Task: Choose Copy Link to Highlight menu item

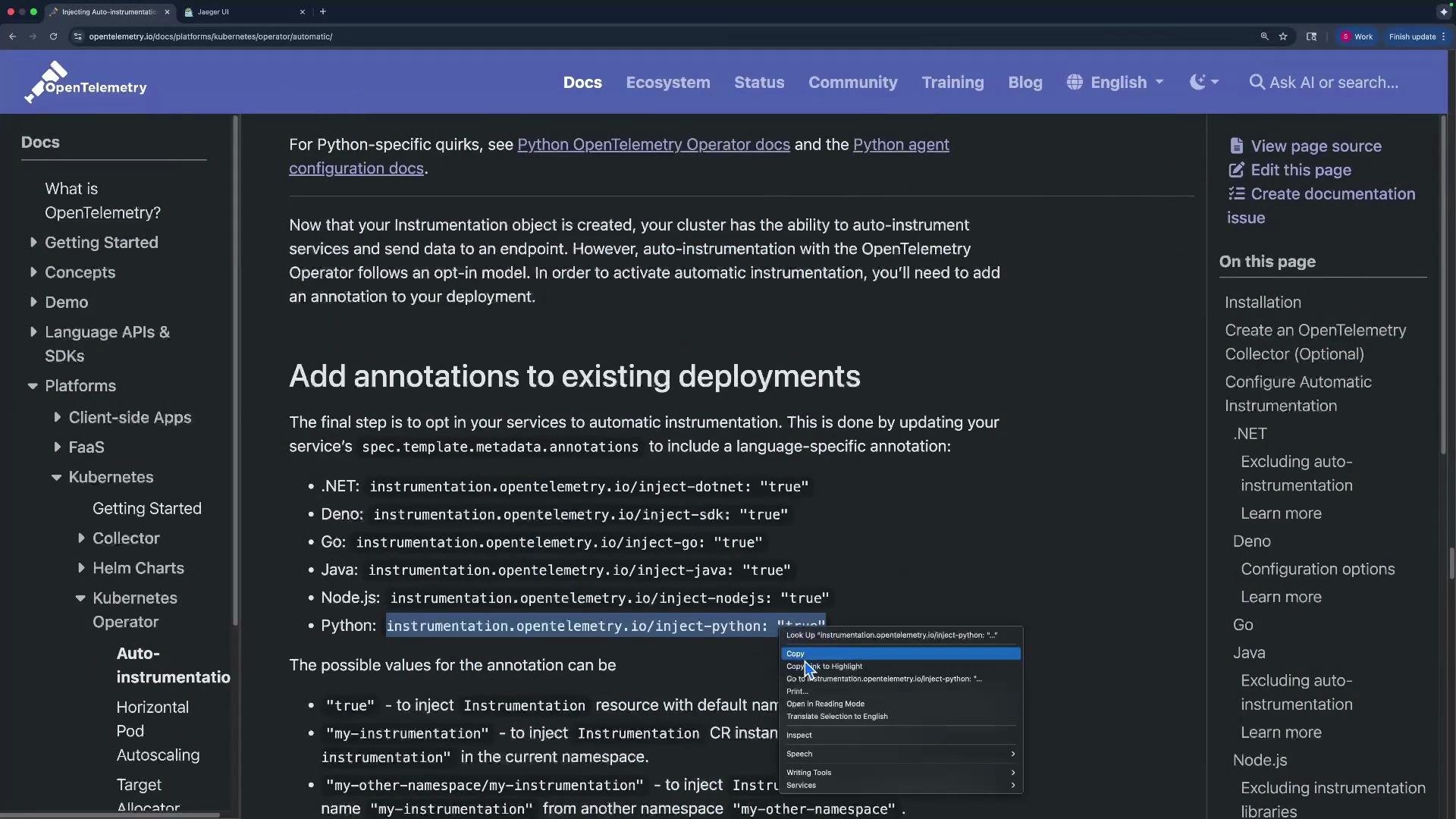Action: pos(901,667)
